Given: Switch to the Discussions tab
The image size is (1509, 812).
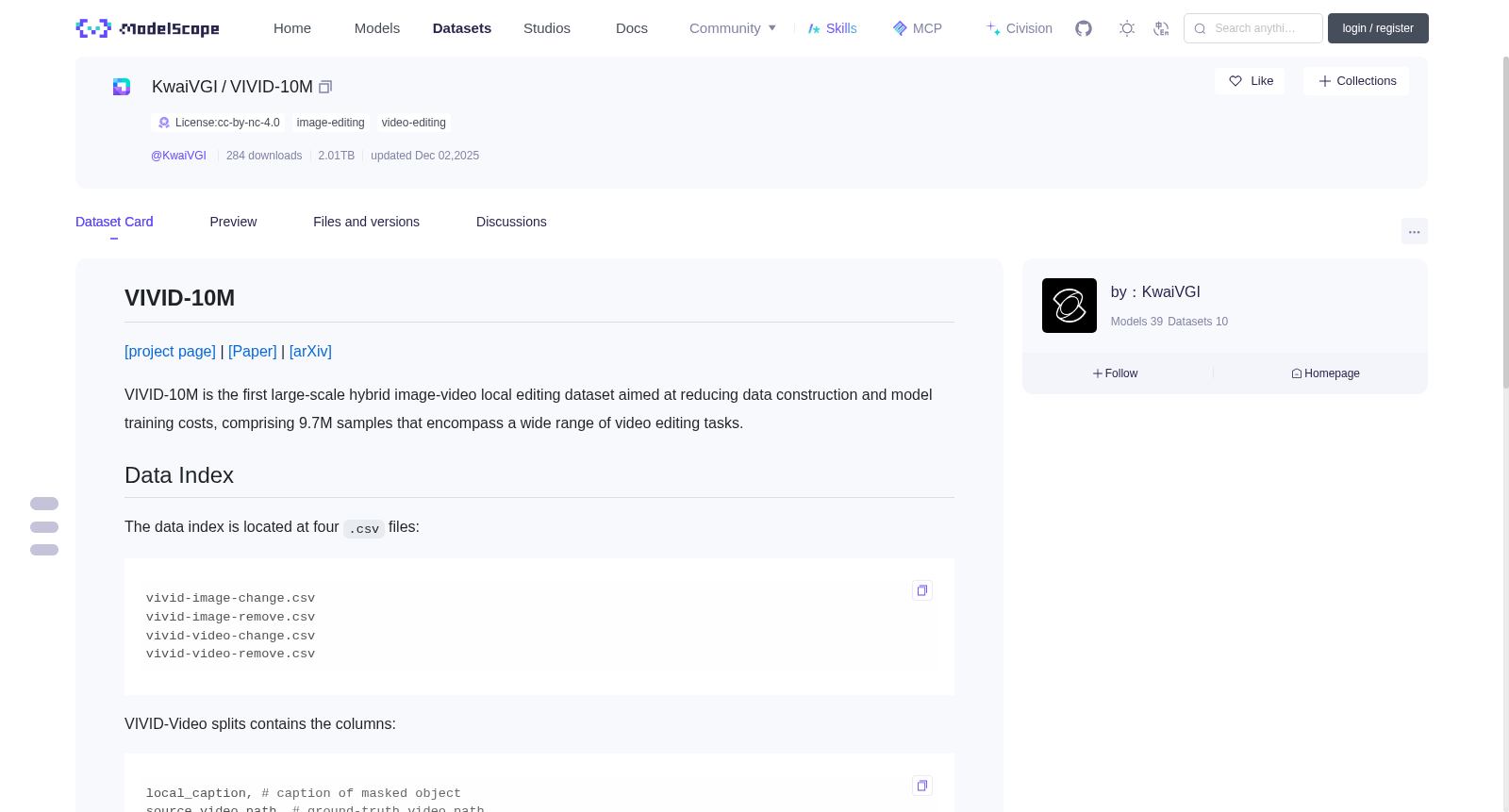Looking at the screenshot, I should (x=511, y=222).
